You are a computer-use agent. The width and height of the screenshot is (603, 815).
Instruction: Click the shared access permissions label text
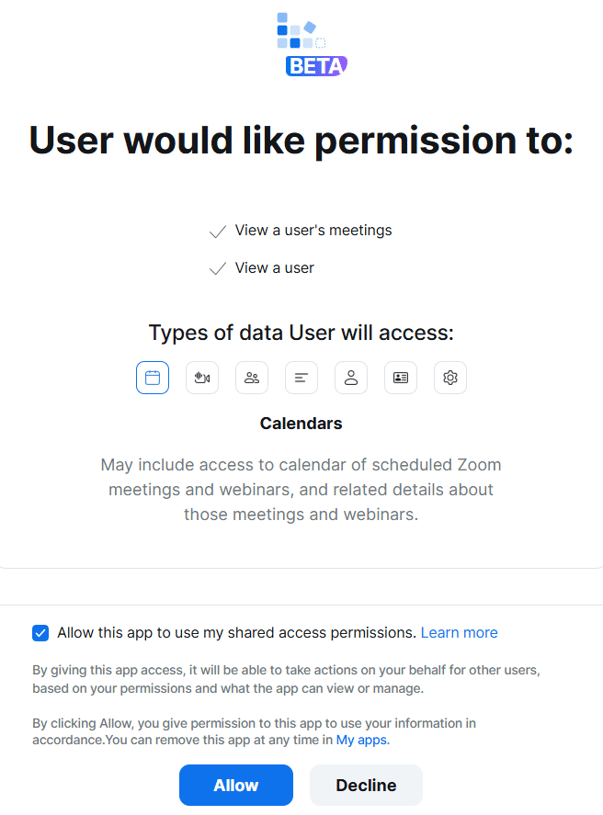click(x=237, y=633)
